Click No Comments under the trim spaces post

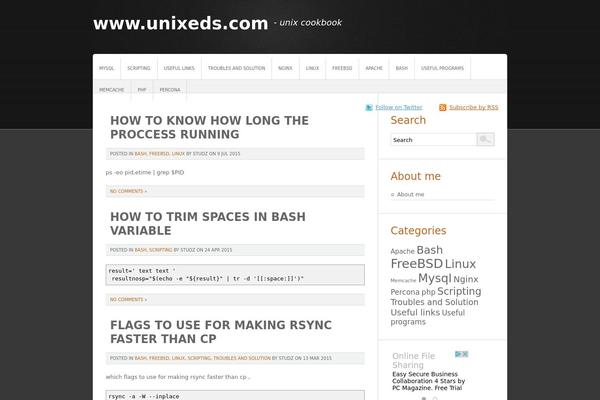(128, 300)
